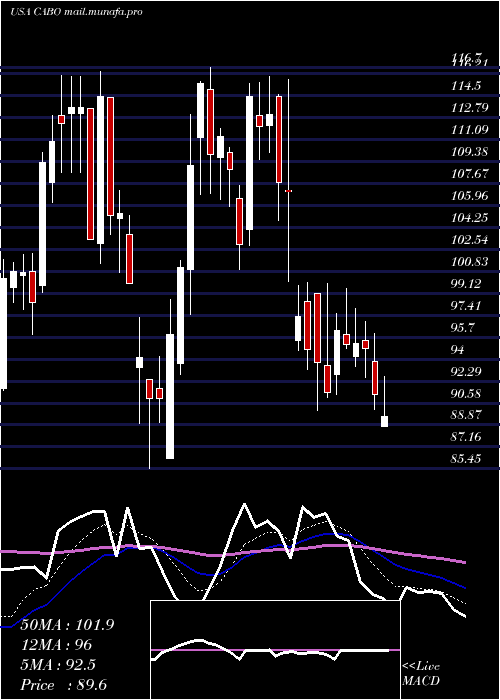Click the 87.16 price axis label
Image resolution: width=500 pixels, height=700 pixels.
466,436
